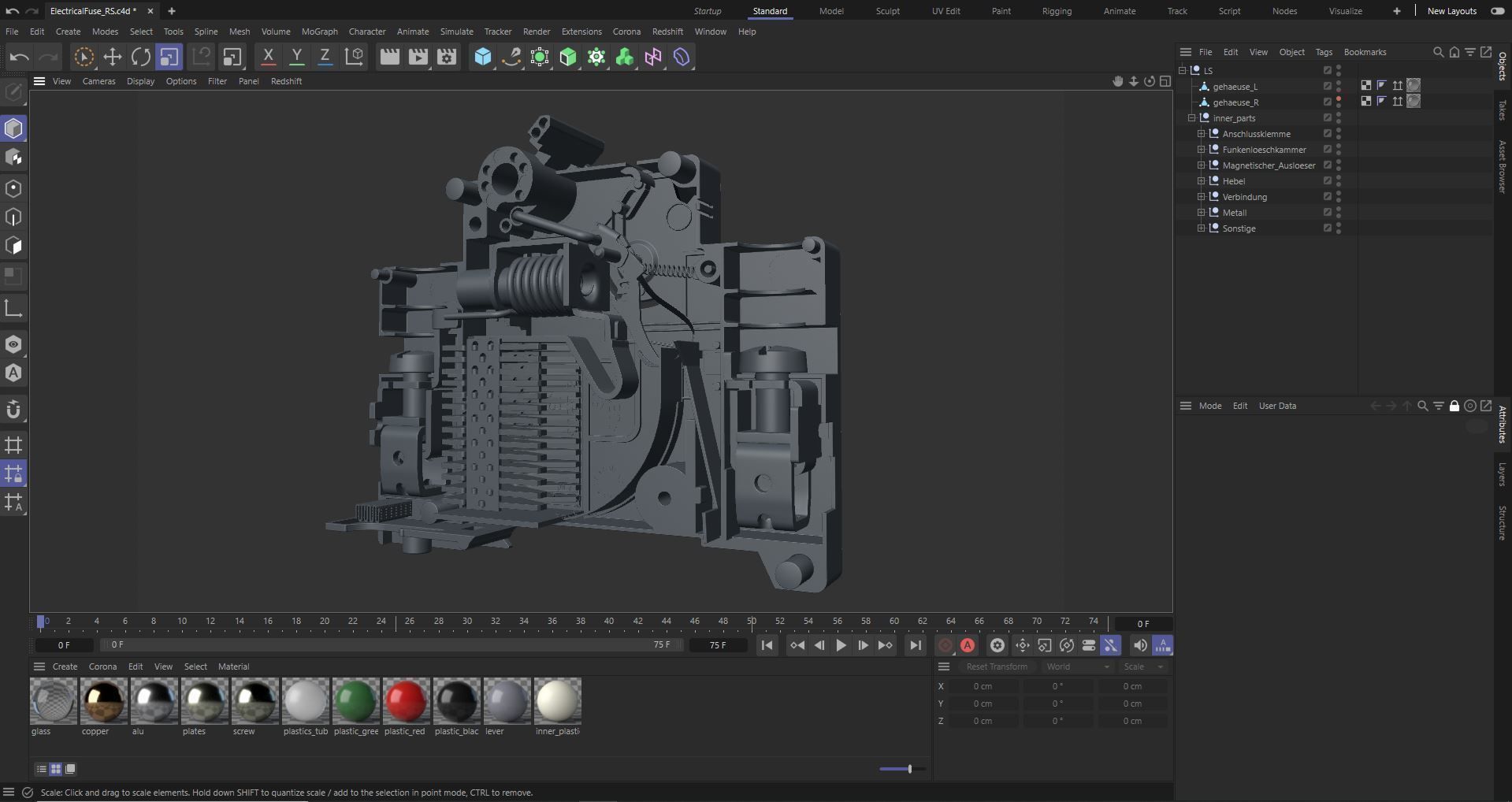Enable record active objects button
Screen dimensions: 1512x802
pyautogui.click(x=945, y=645)
